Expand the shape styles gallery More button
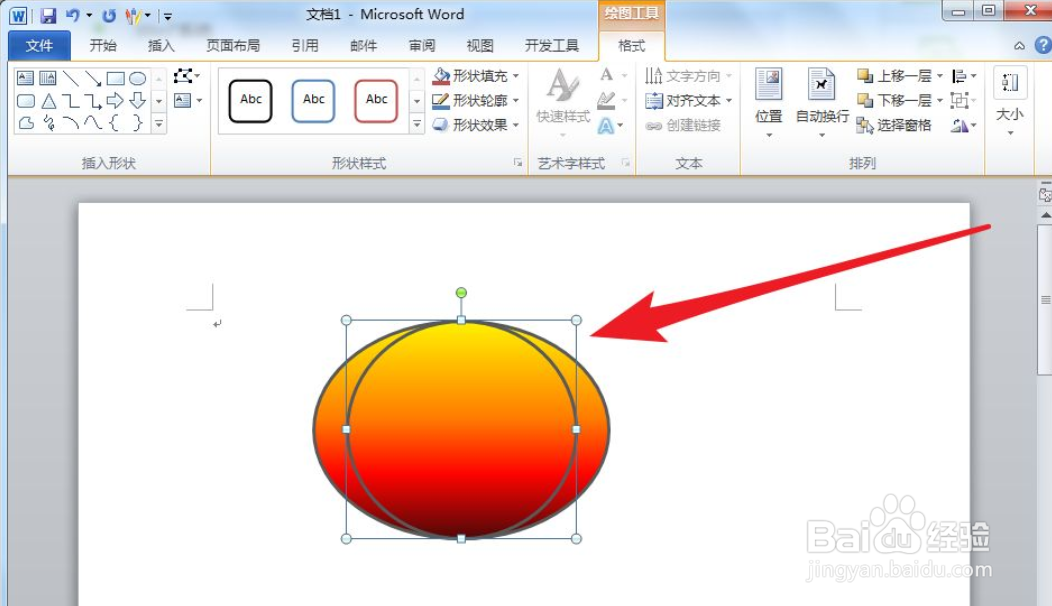Screen dimensions: 1052x606 (x=417, y=124)
